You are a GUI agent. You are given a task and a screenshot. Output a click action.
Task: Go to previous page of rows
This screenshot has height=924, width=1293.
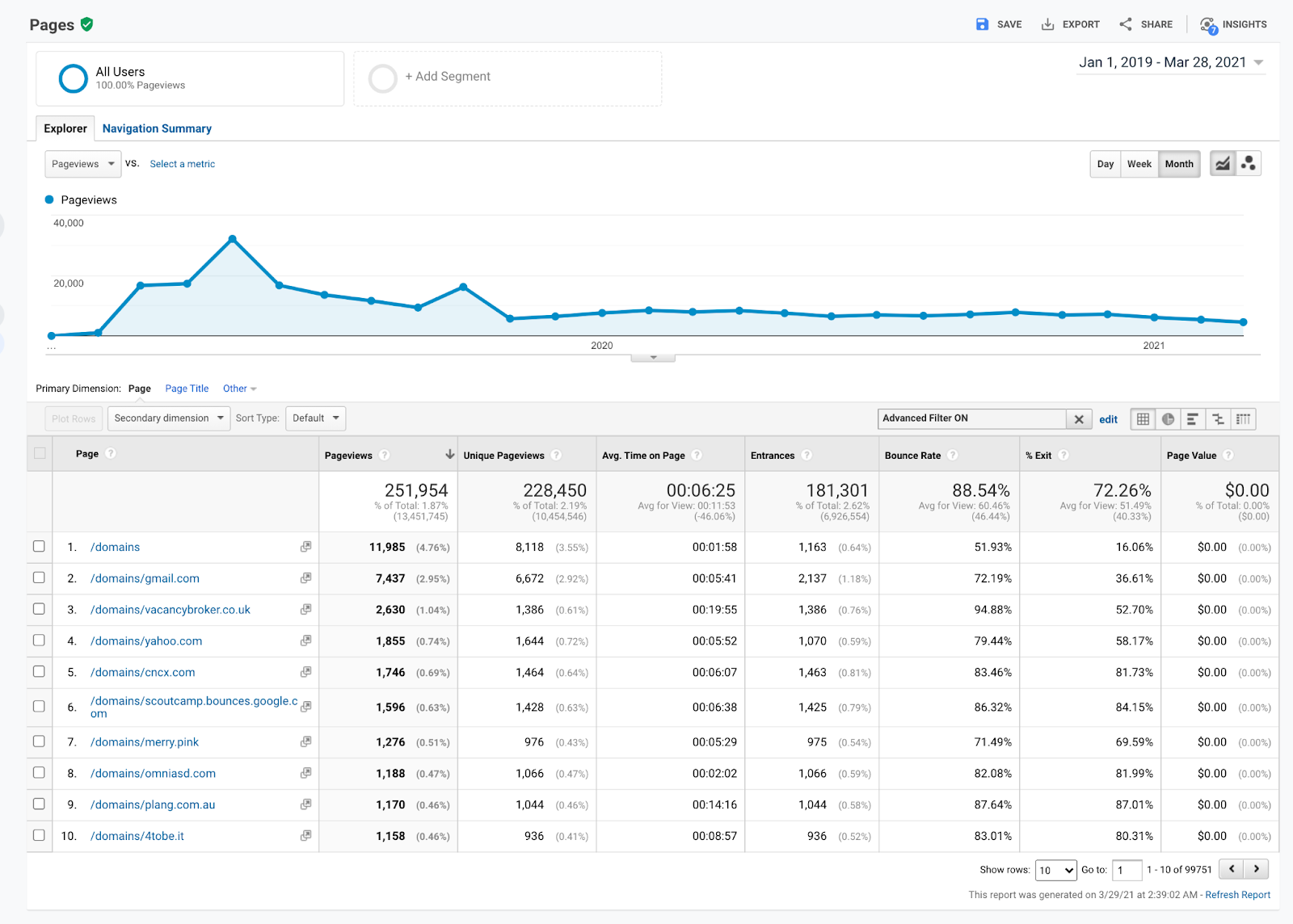1231,869
